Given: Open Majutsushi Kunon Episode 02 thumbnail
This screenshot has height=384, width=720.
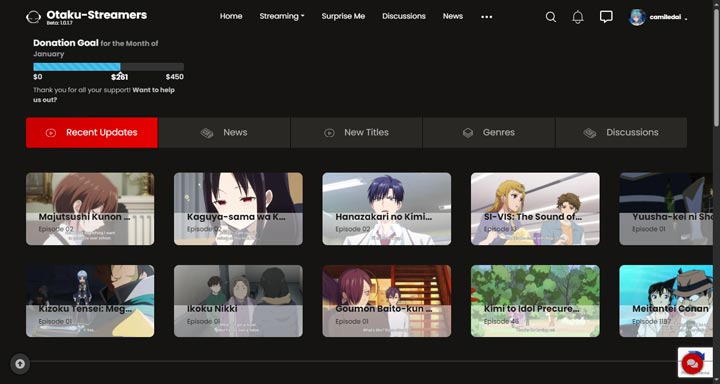Looking at the screenshot, I should point(90,209).
